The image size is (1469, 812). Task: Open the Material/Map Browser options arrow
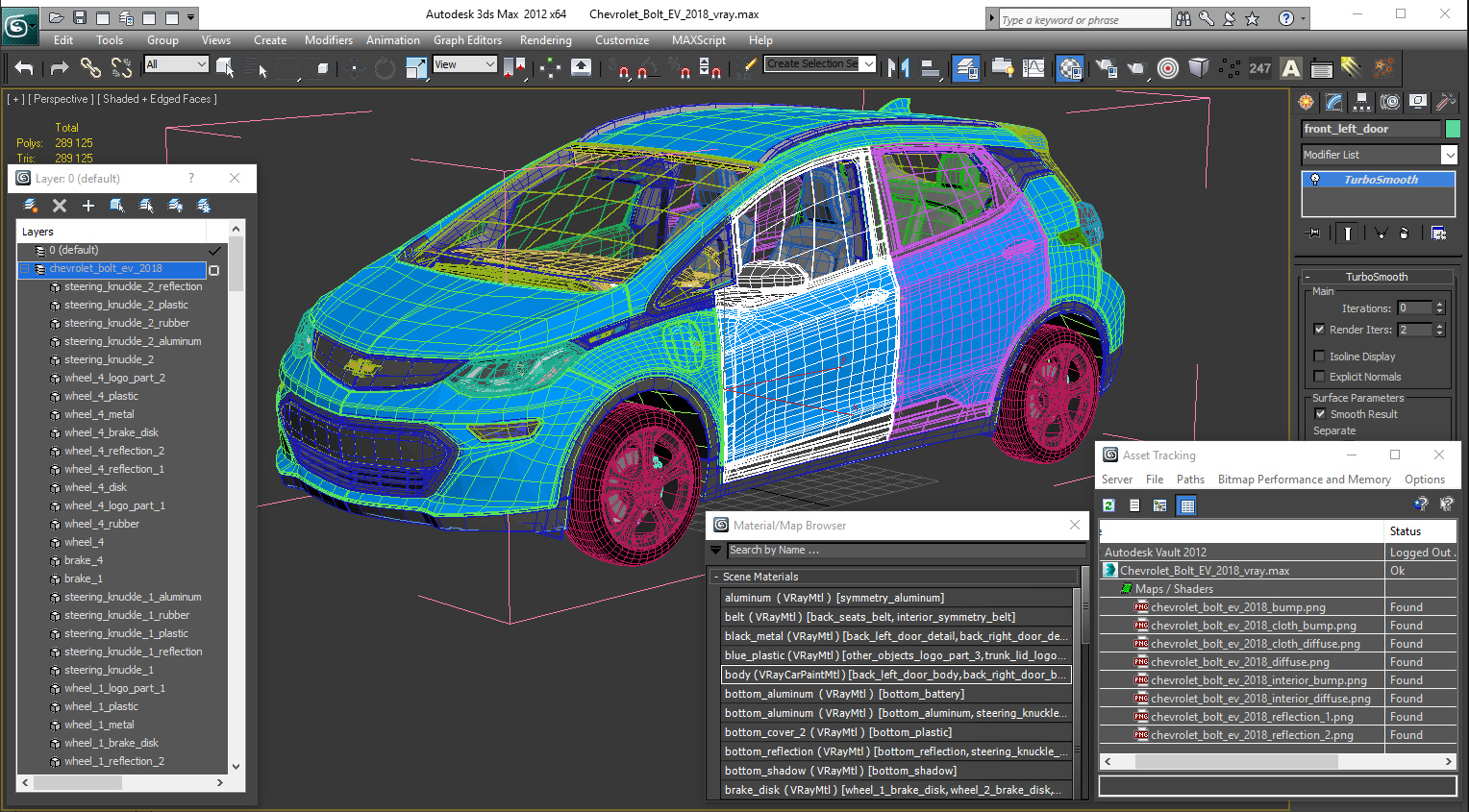click(716, 551)
